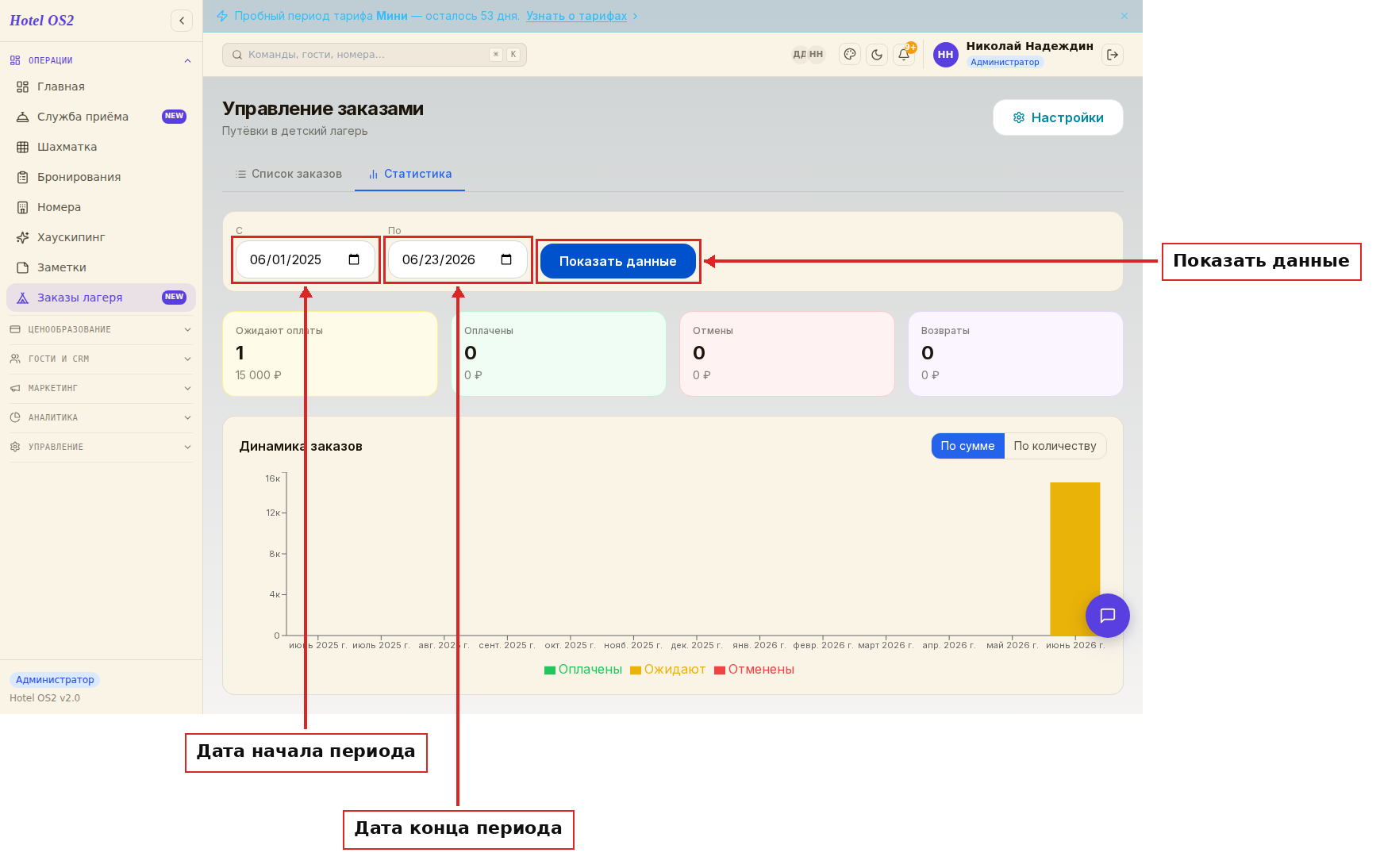This screenshot has width=1380, height=868.
Task: Collapse sidebar with the chevron button
Action: coord(182,21)
